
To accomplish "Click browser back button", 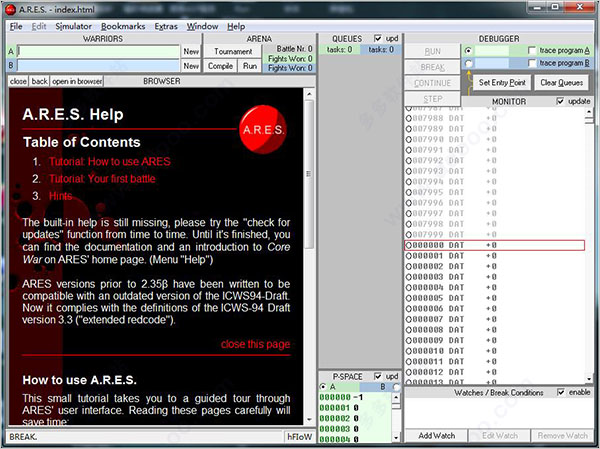I will [x=39, y=81].
